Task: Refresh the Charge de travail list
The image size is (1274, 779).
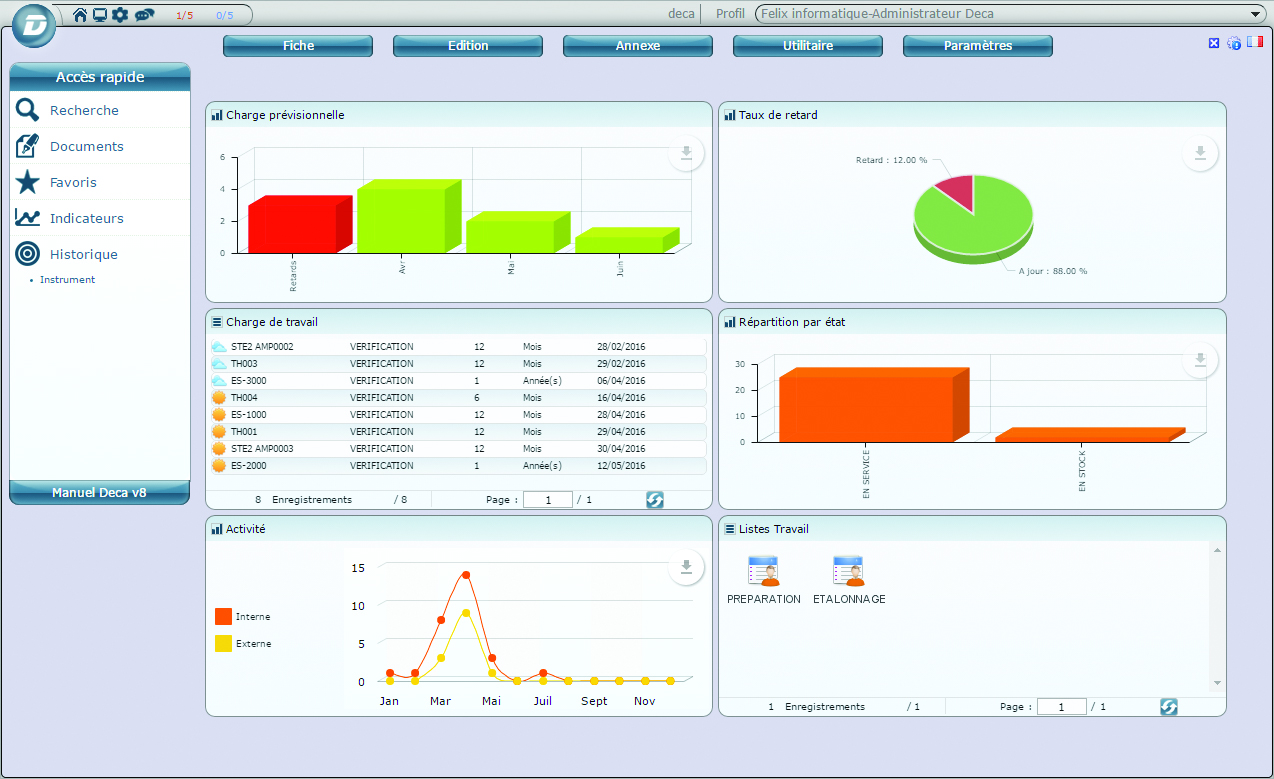Action: (x=655, y=500)
